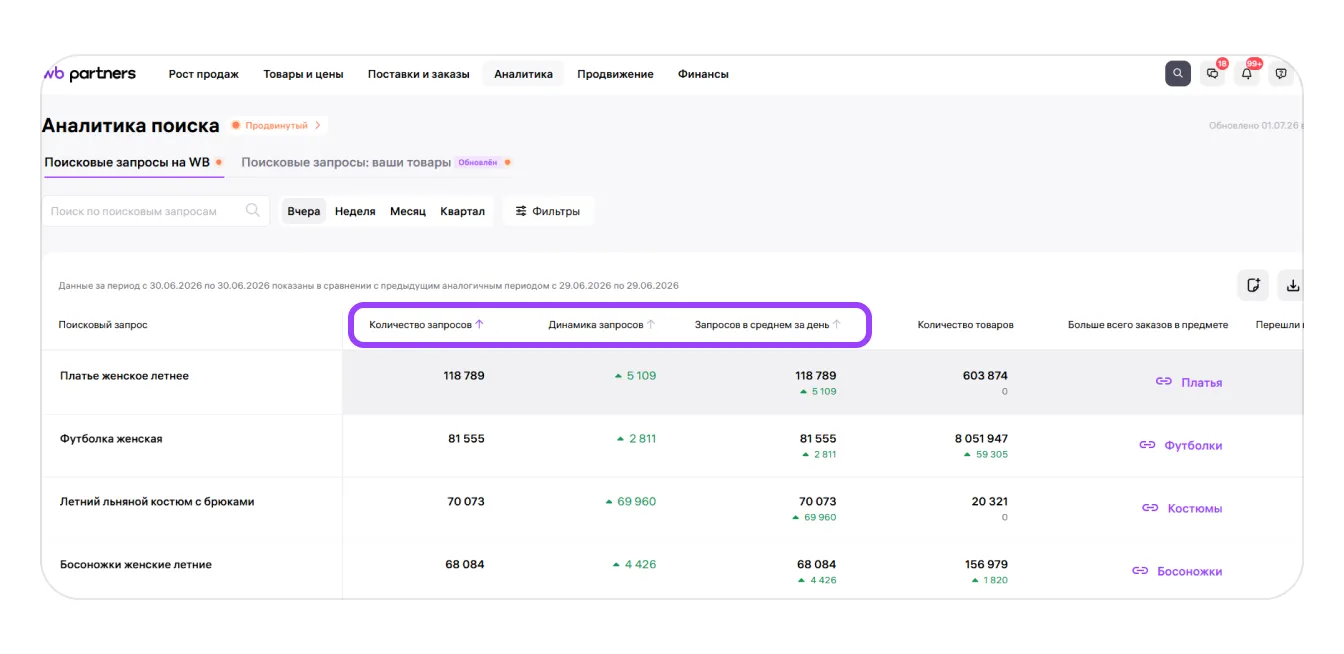This screenshot has height=654, width=1344.
Task: Click Платье женское летнее query
Action: click(124, 376)
